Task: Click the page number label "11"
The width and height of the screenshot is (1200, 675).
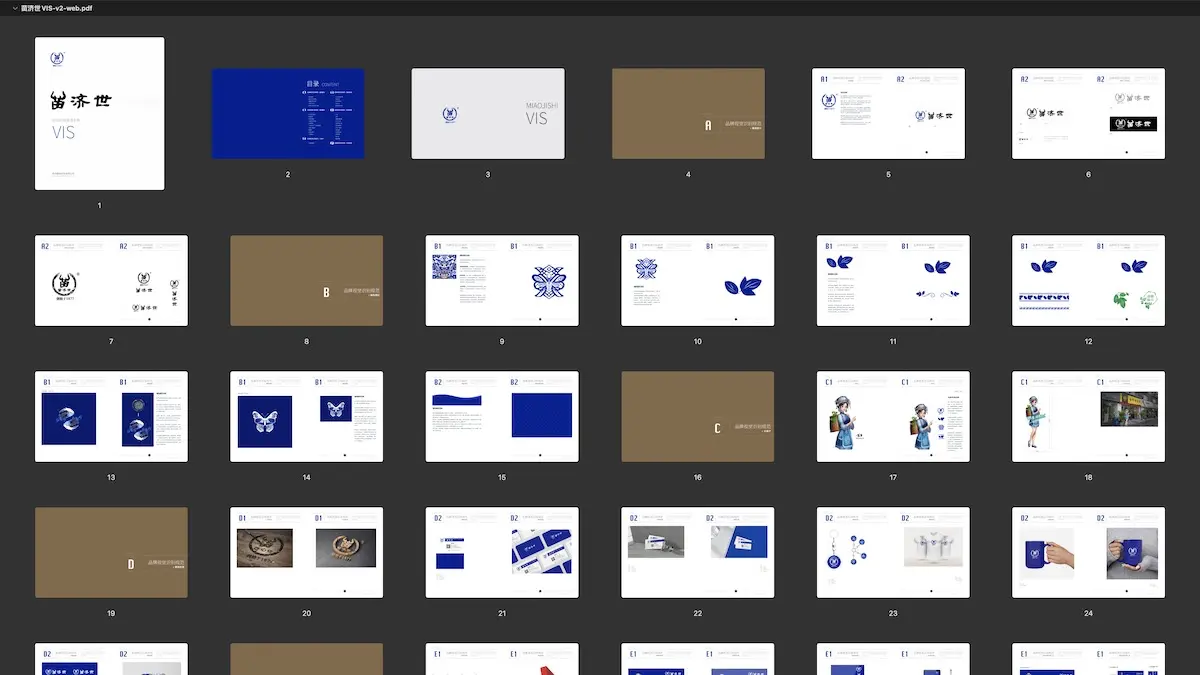Action: [x=893, y=341]
